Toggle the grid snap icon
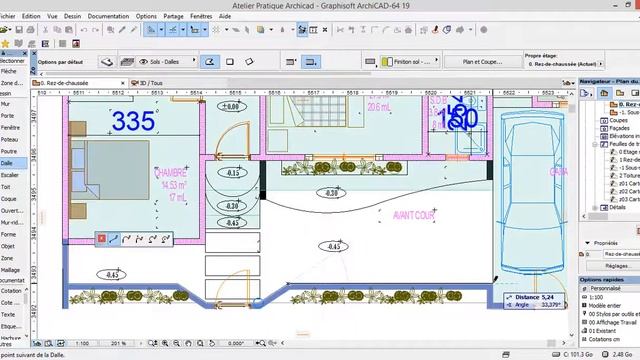 click(216, 30)
